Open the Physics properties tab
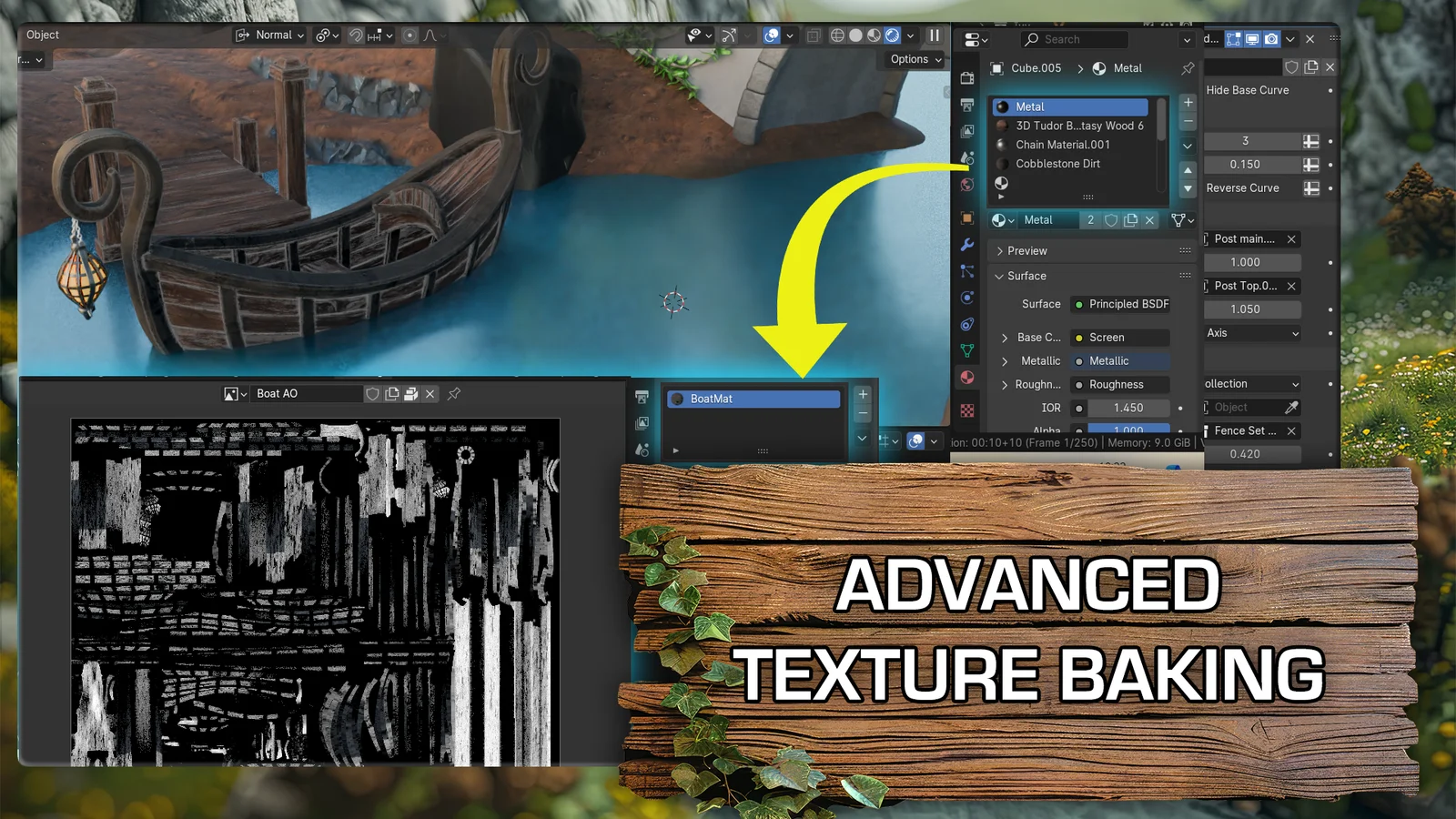Screen dimensions: 1456x819 tap(967, 298)
